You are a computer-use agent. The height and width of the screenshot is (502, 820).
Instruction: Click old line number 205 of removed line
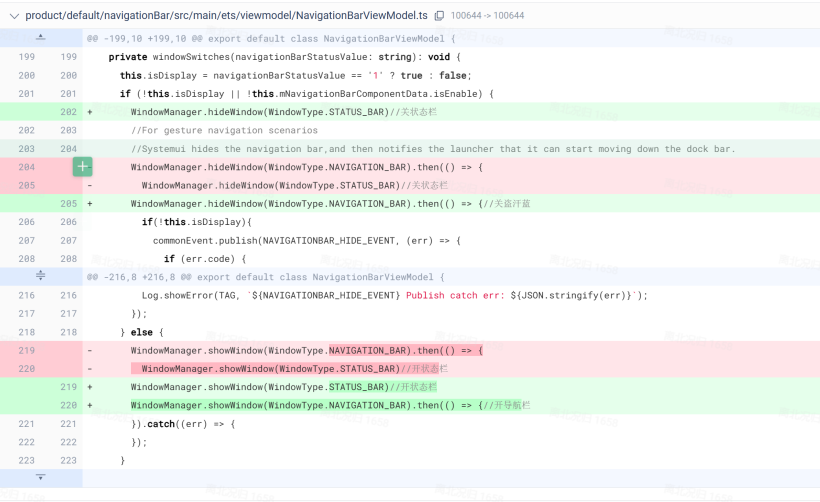pyautogui.click(x=26, y=185)
